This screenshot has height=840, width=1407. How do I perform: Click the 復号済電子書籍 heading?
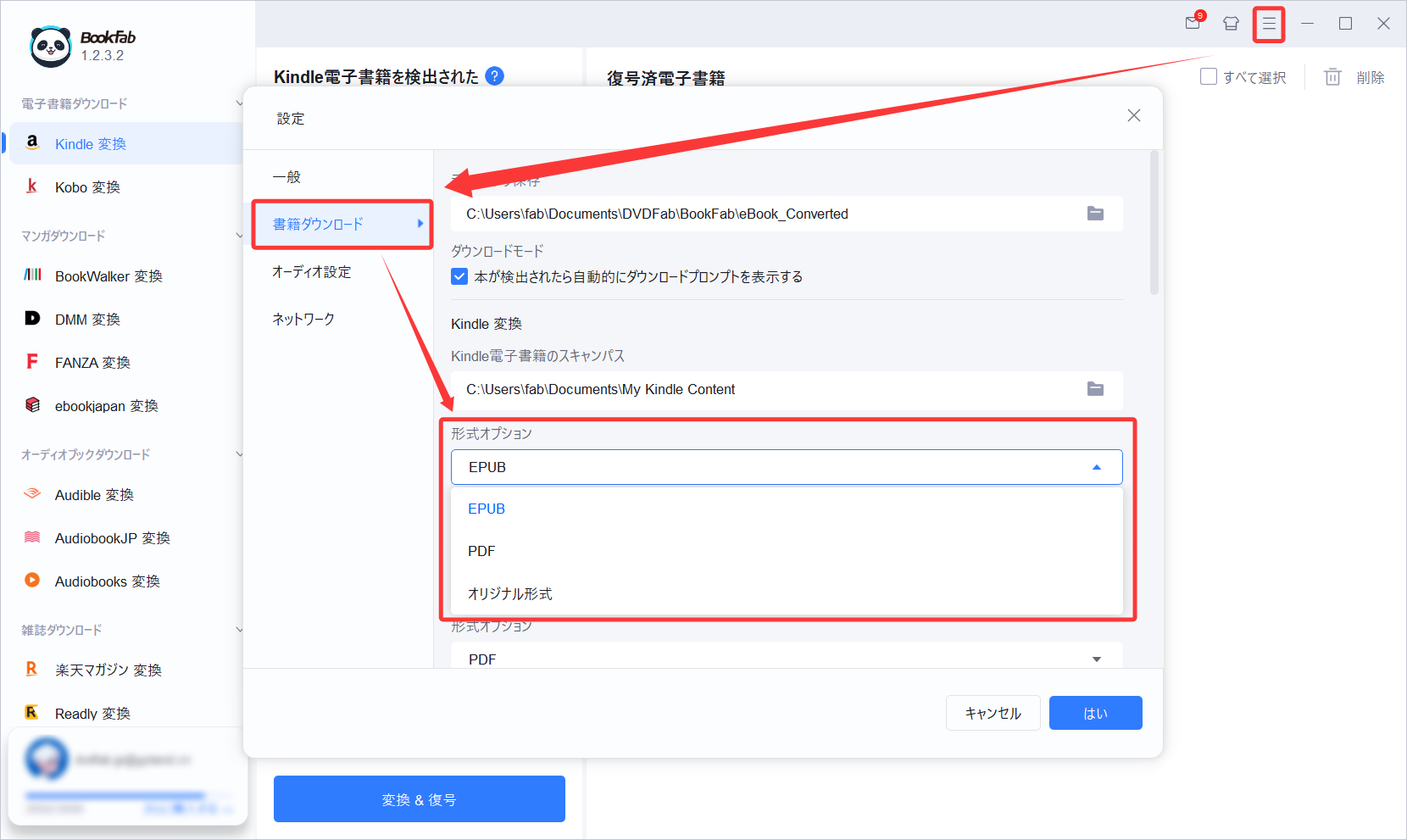(x=666, y=78)
